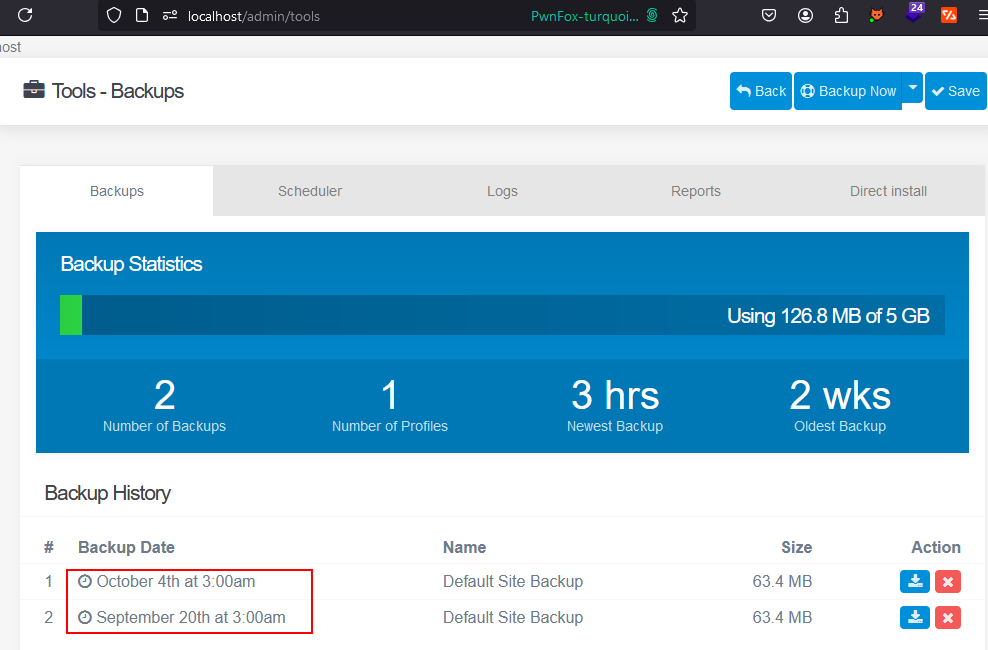
Task: Click the Number of Backups statistic
Action: (164, 405)
